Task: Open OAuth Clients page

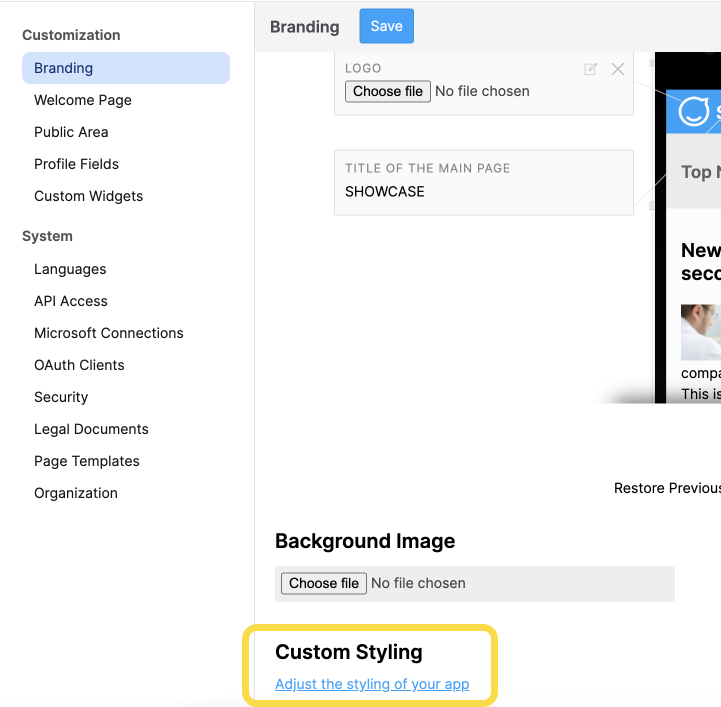Action: (79, 365)
